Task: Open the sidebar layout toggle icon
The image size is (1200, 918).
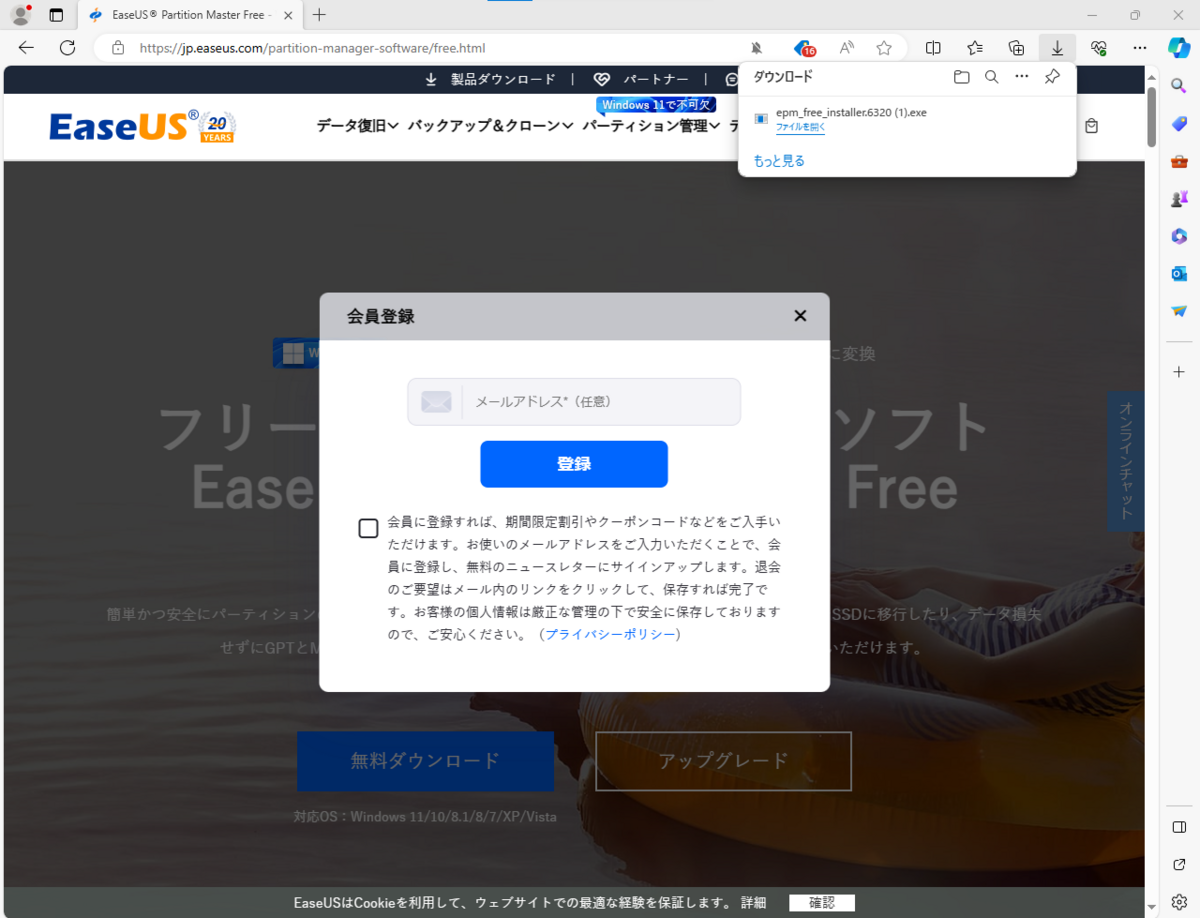Action: coord(1179,827)
